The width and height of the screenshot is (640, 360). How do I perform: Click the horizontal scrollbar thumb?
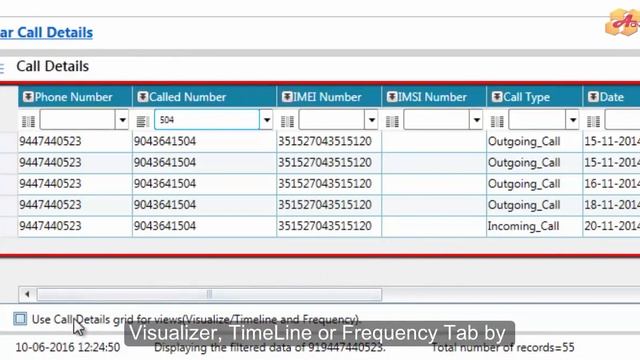point(209,294)
